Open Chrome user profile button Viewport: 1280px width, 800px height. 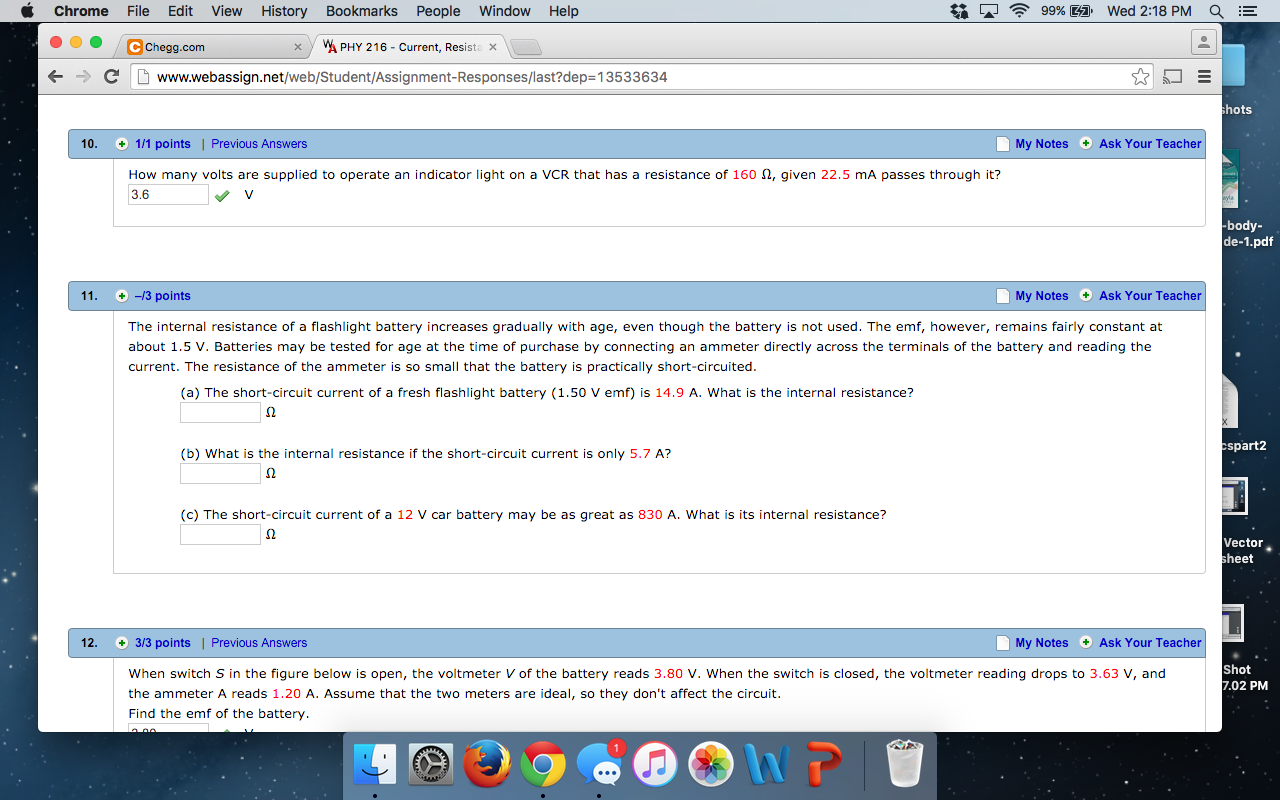point(1203,43)
